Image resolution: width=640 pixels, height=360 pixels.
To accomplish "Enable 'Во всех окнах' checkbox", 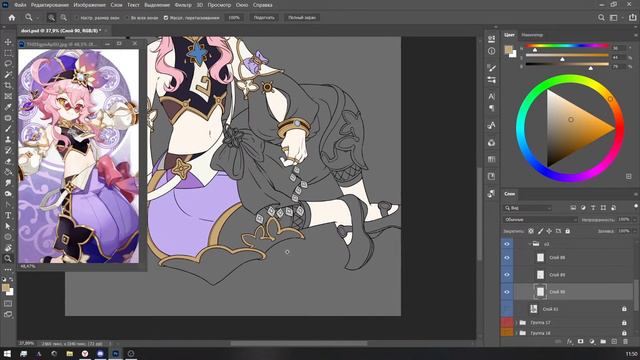I will coord(127,18).
